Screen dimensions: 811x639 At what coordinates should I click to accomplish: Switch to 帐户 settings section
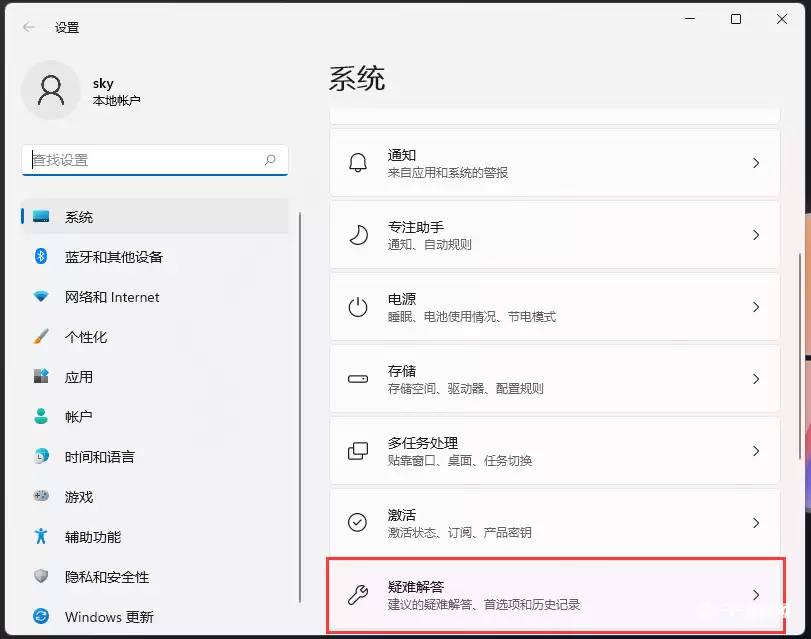79,417
